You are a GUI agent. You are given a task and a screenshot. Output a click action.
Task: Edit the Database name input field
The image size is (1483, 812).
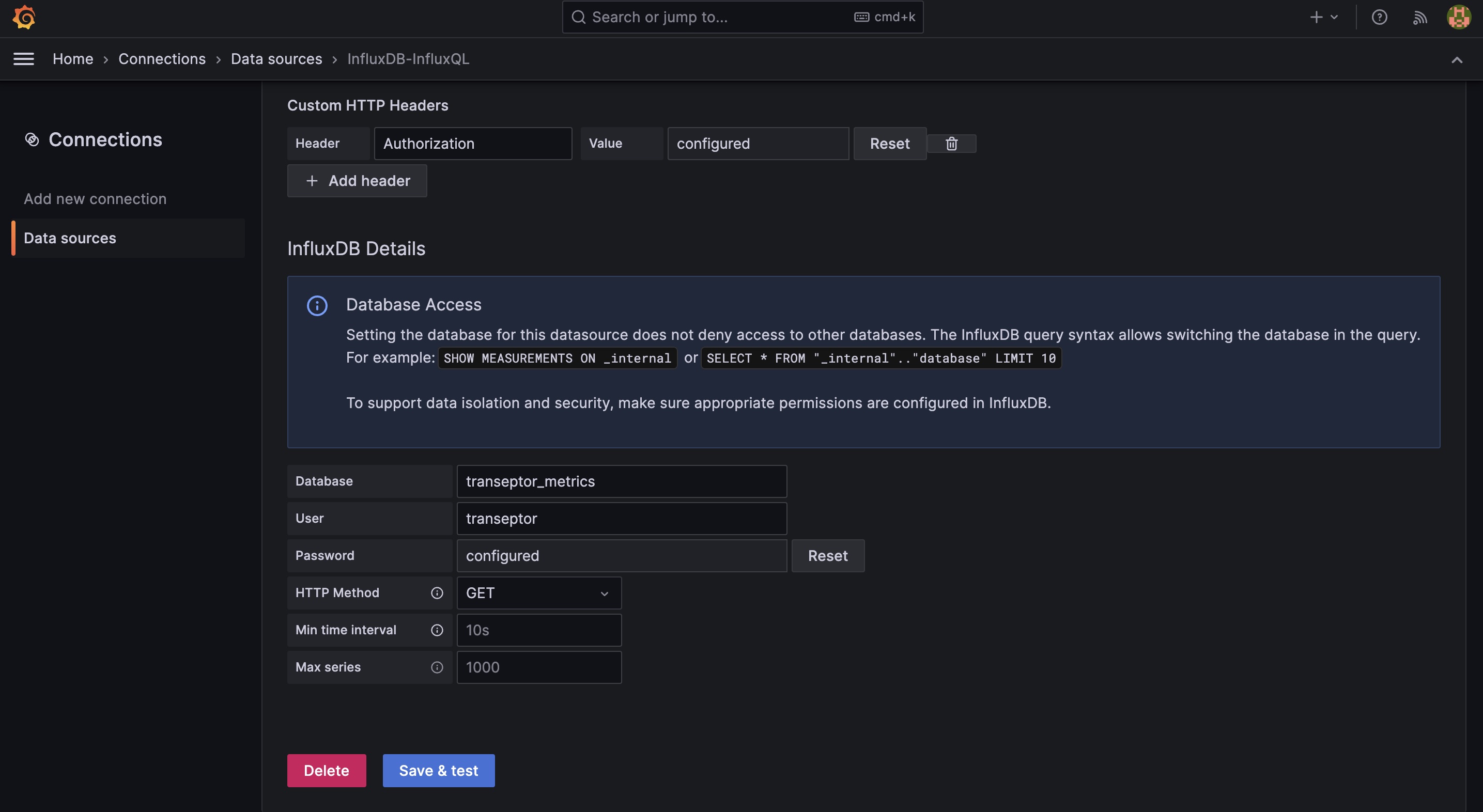coord(622,481)
